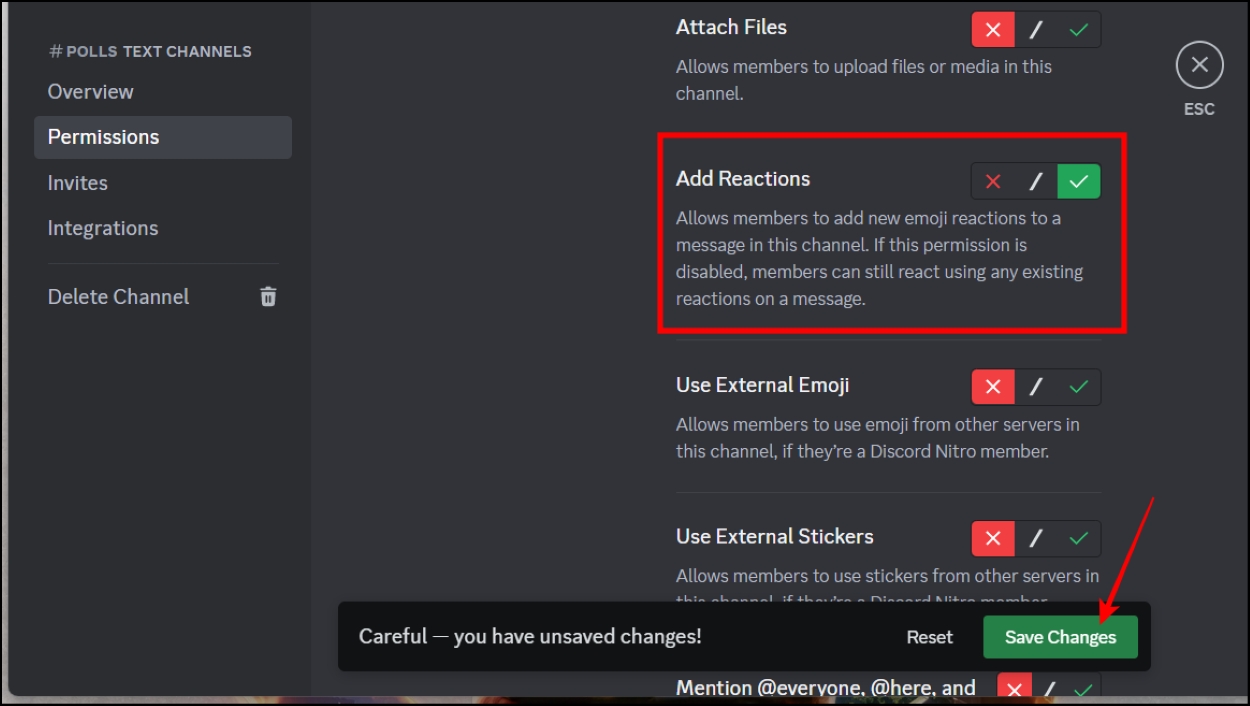The image size is (1250, 706).
Task: Toggle Add Reactions to allowed
Action: (1078, 181)
